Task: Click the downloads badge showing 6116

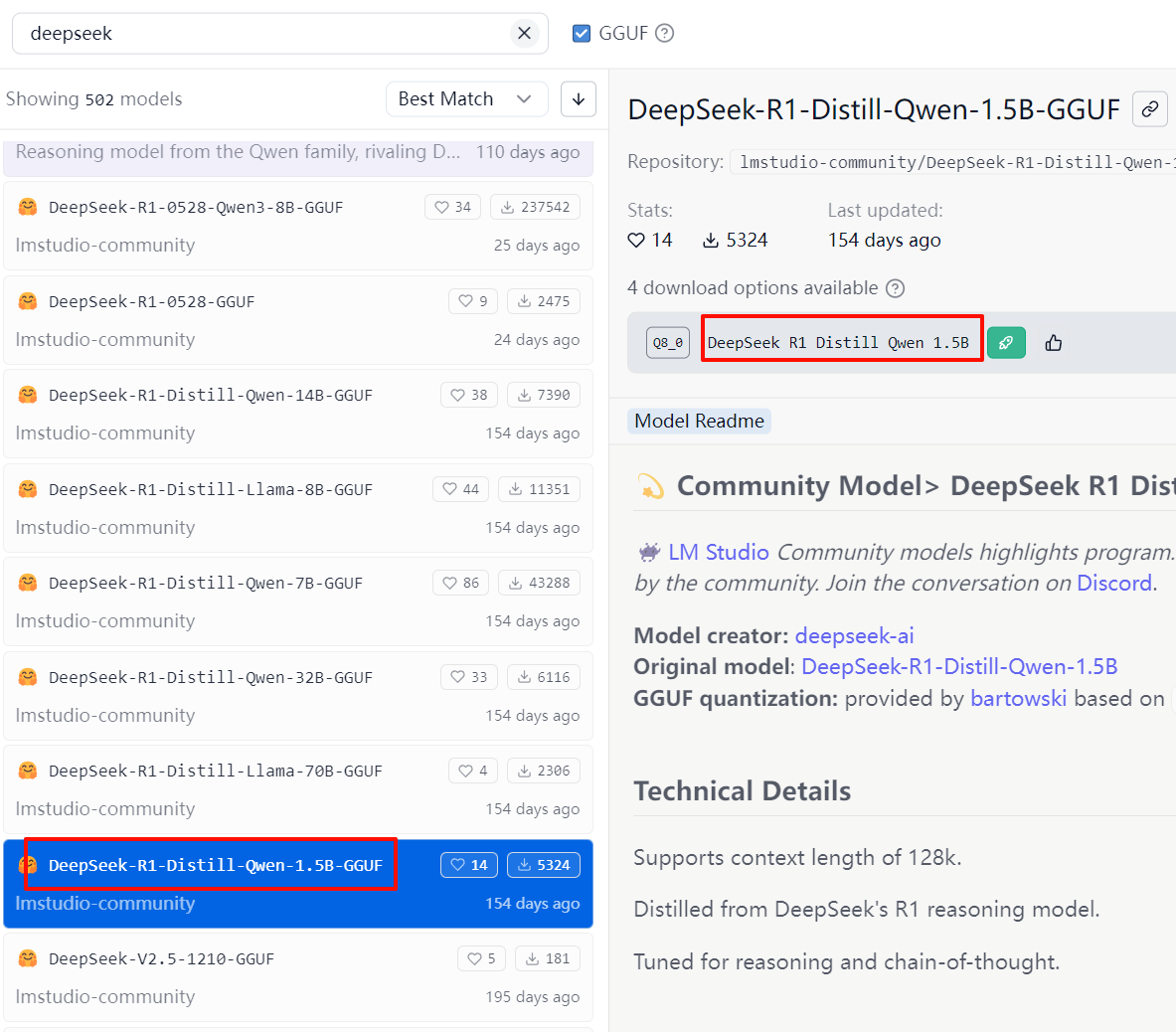Action: 544,678
